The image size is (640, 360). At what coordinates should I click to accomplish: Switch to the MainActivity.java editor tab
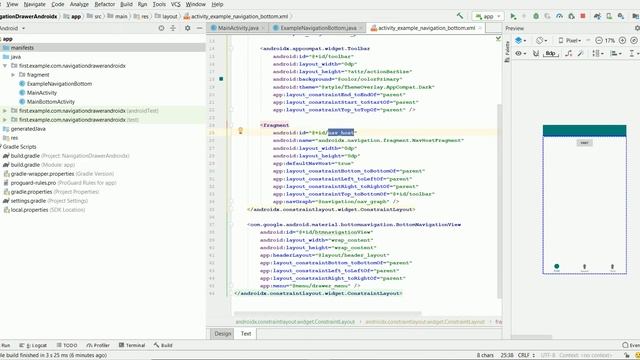click(x=238, y=28)
